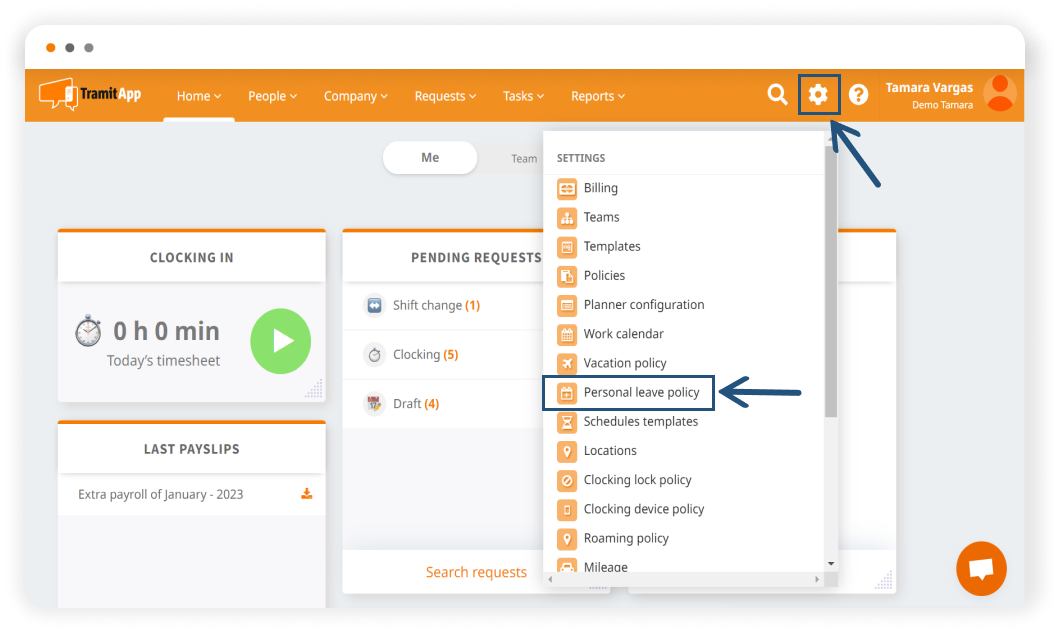The width and height of the screenshot is (1061, 633).
Task: Select Personal leave policy from settings
Action: tap(641, 393)
